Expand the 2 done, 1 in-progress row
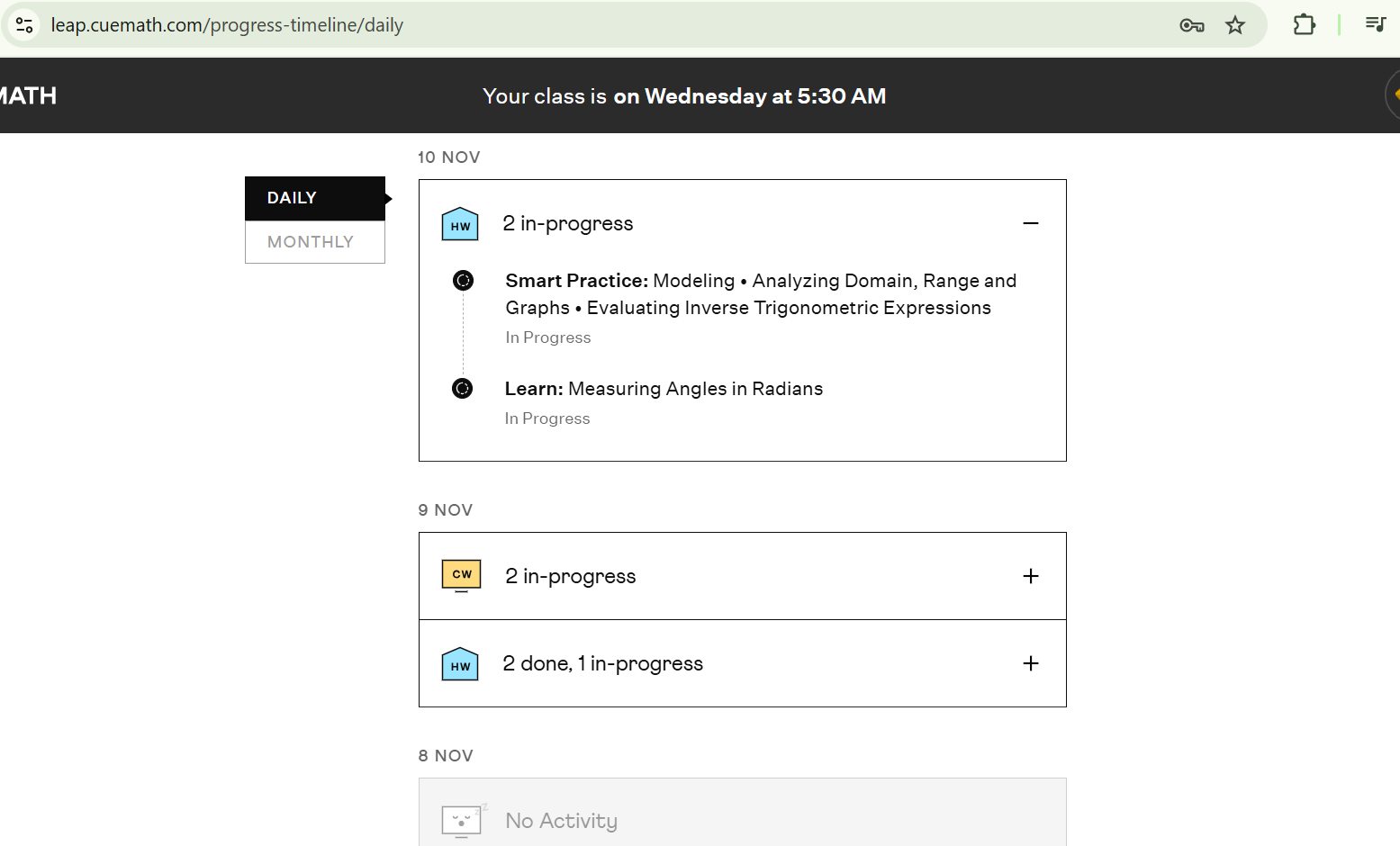1400x846 pixels. click(x=1031, y=663)
